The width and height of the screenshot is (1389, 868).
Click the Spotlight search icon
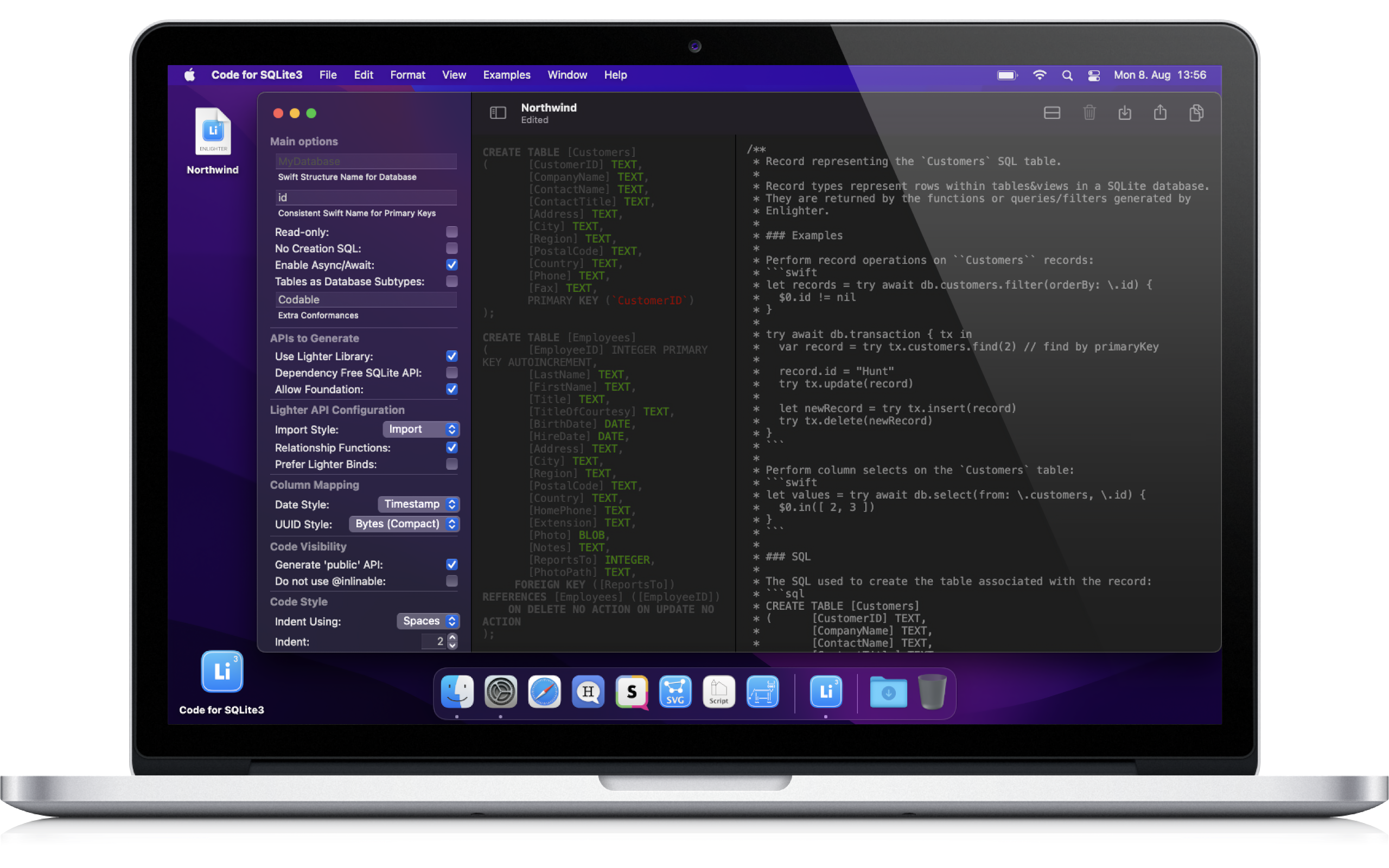[1067, 75]
